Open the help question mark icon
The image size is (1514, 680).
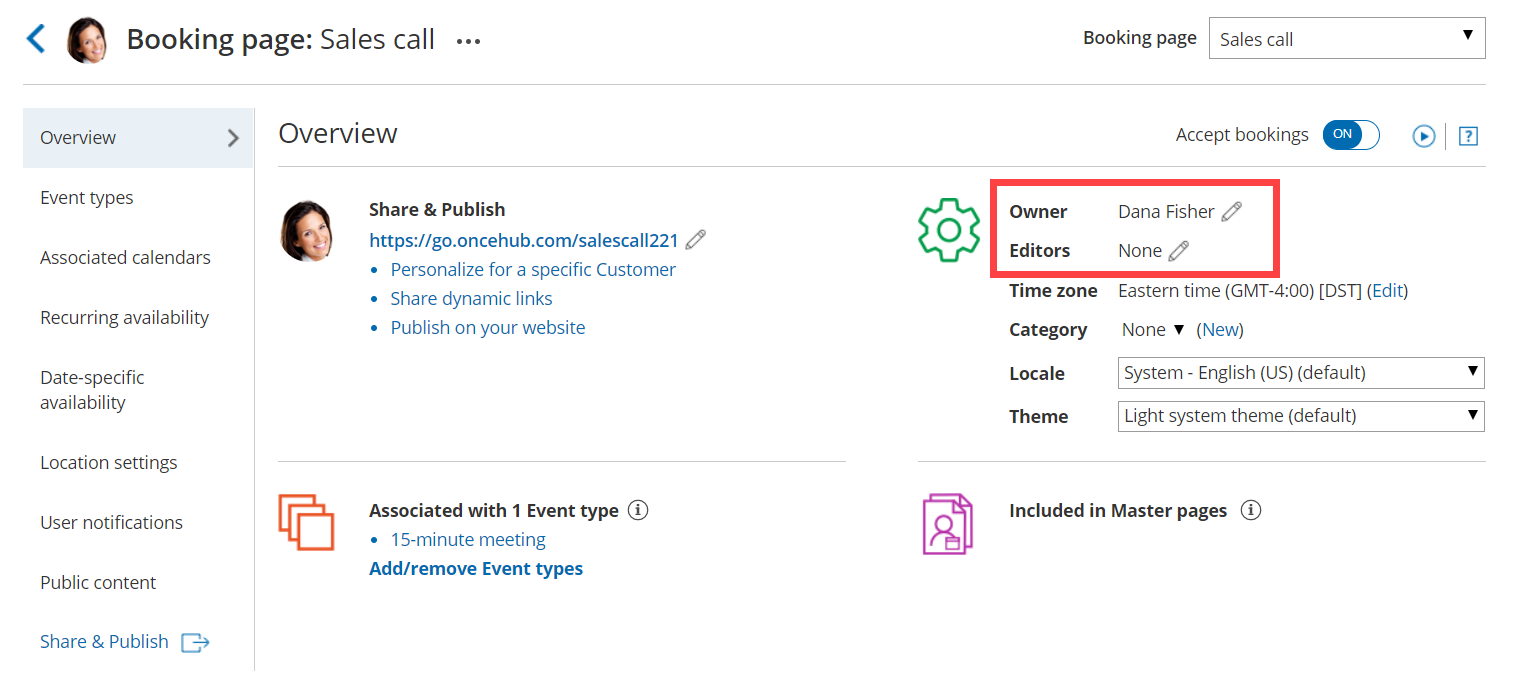tap(1468, 136)
